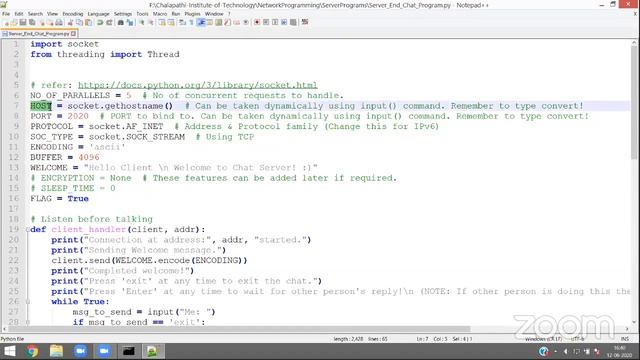Toggle the Document Map toolbar icon
The image size is (640, 360).
(219, 22)
